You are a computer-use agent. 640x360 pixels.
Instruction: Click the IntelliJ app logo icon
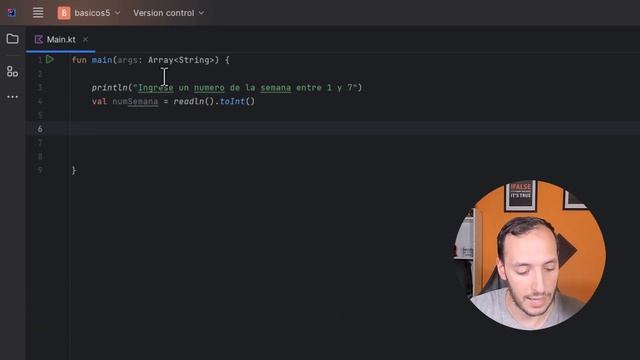point(11,13)
